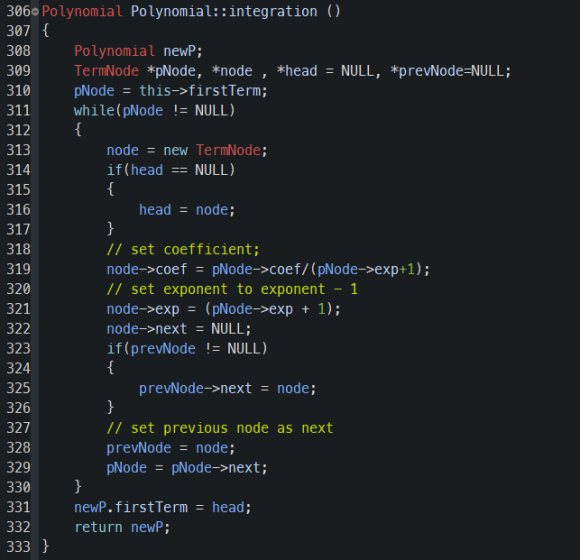Click the newP declaration on line 308
Screen dimensions: 580x560
[183, 51]
